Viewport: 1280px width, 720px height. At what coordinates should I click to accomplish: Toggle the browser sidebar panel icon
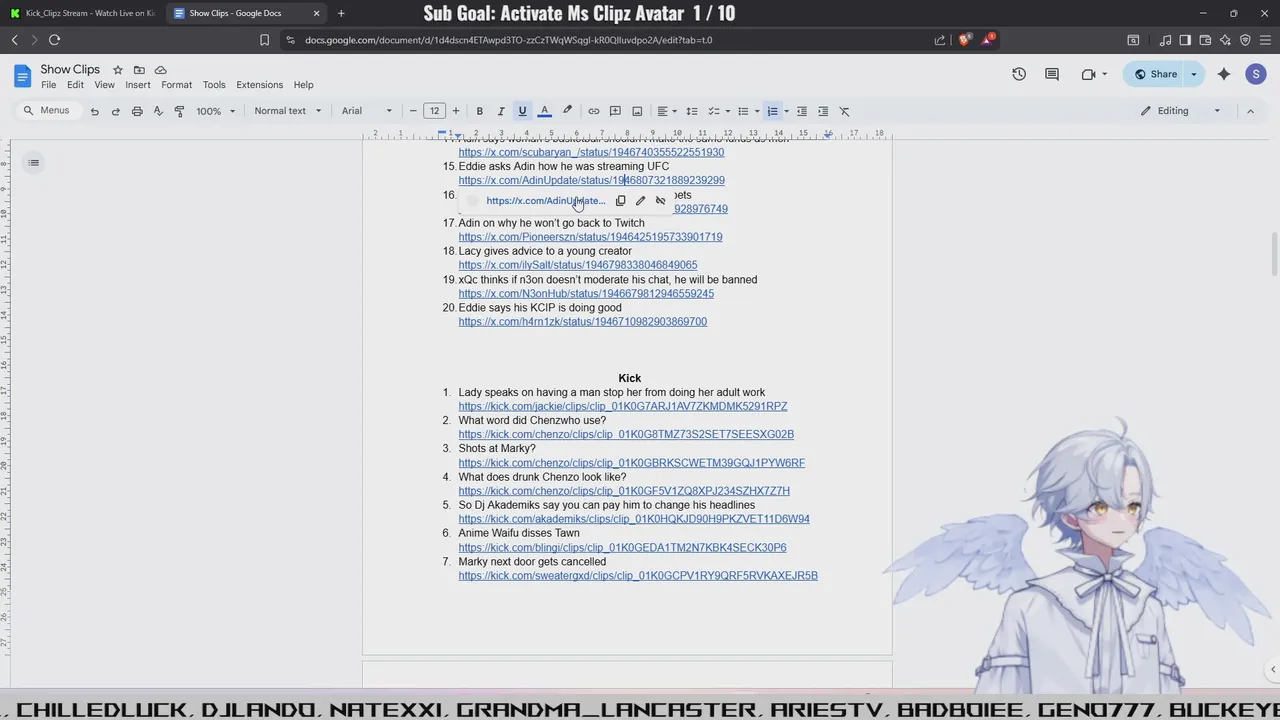click(x=1185, y=40)
